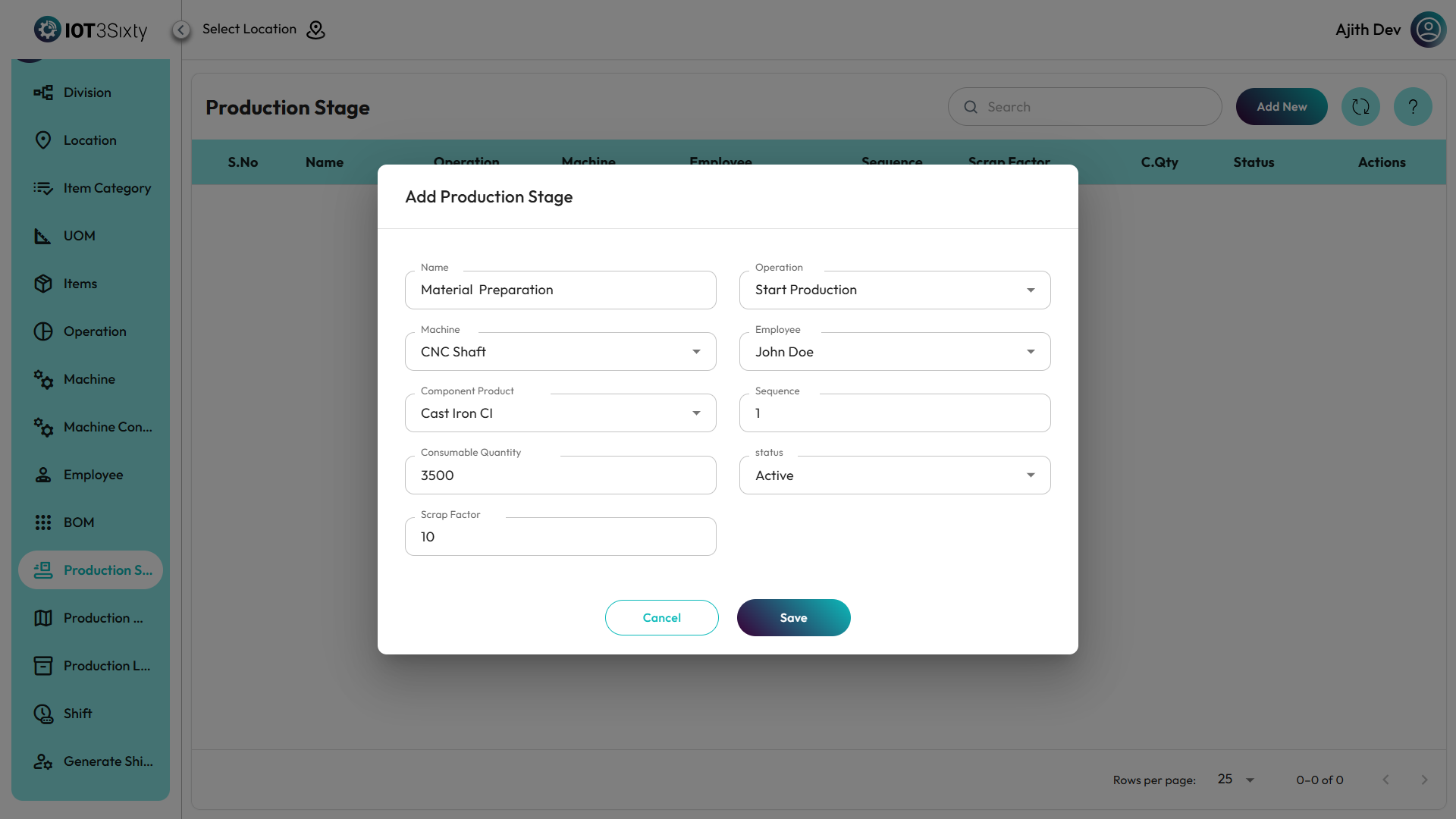
Task: Focus the Consumable Quantity field
Action: 560,475
